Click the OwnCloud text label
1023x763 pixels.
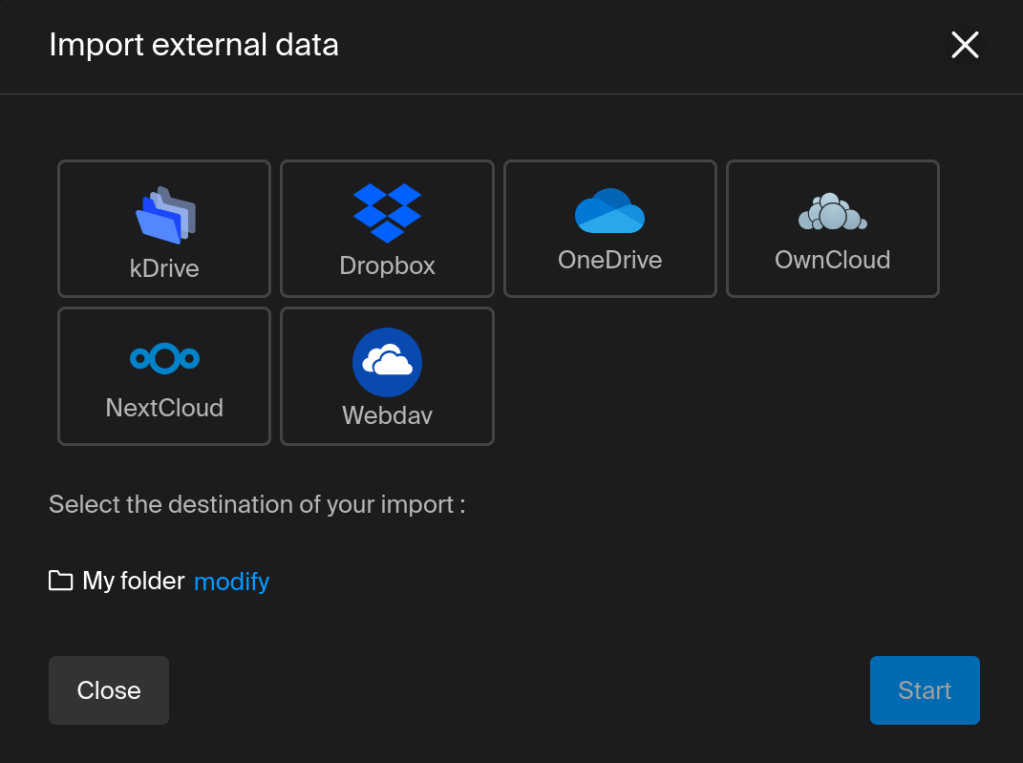(832, 260)
